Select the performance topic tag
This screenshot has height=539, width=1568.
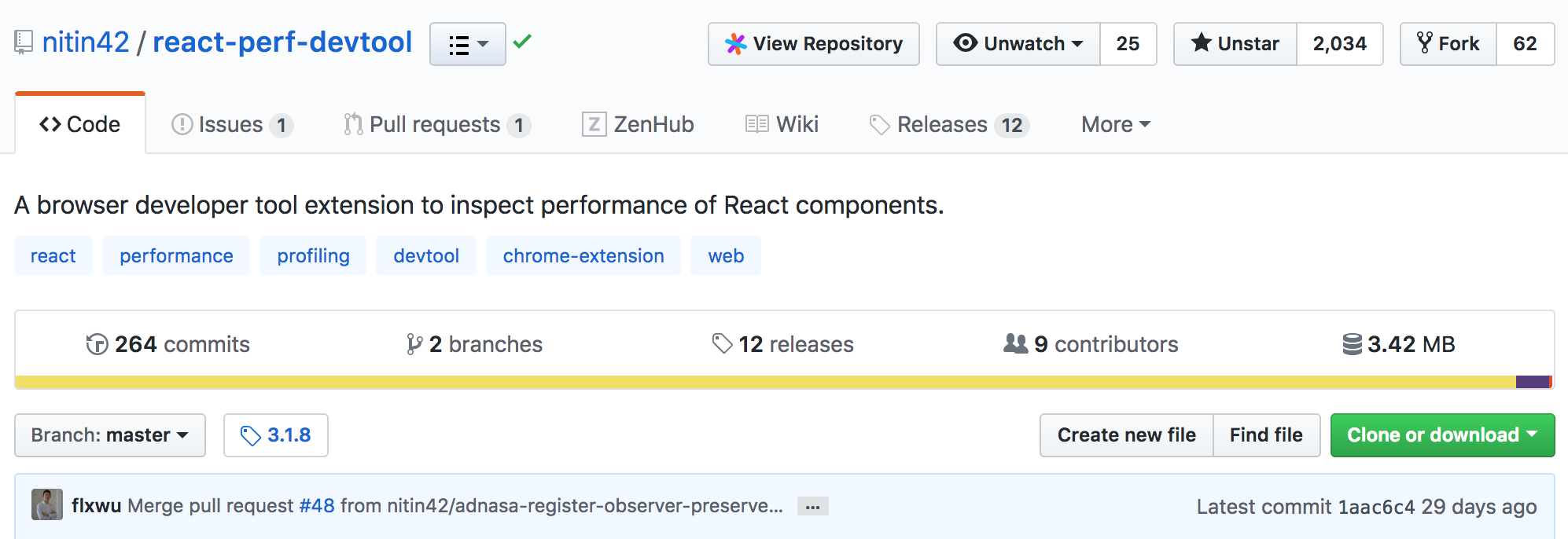coord(176,255)
